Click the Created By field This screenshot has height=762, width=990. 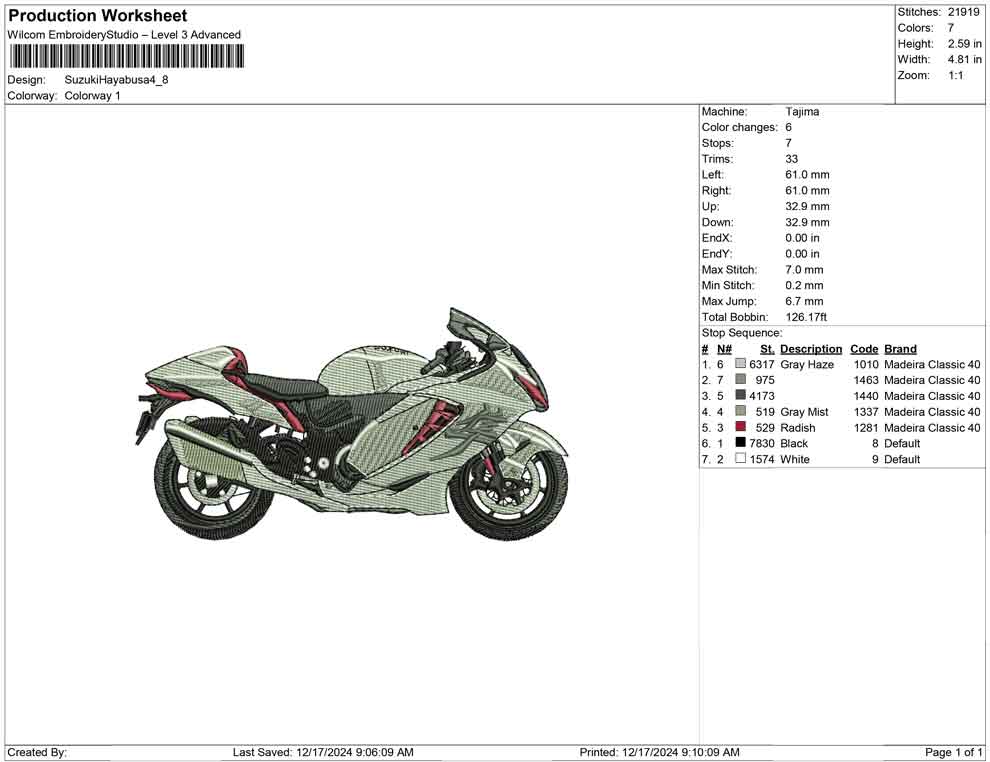coord(32,752)
